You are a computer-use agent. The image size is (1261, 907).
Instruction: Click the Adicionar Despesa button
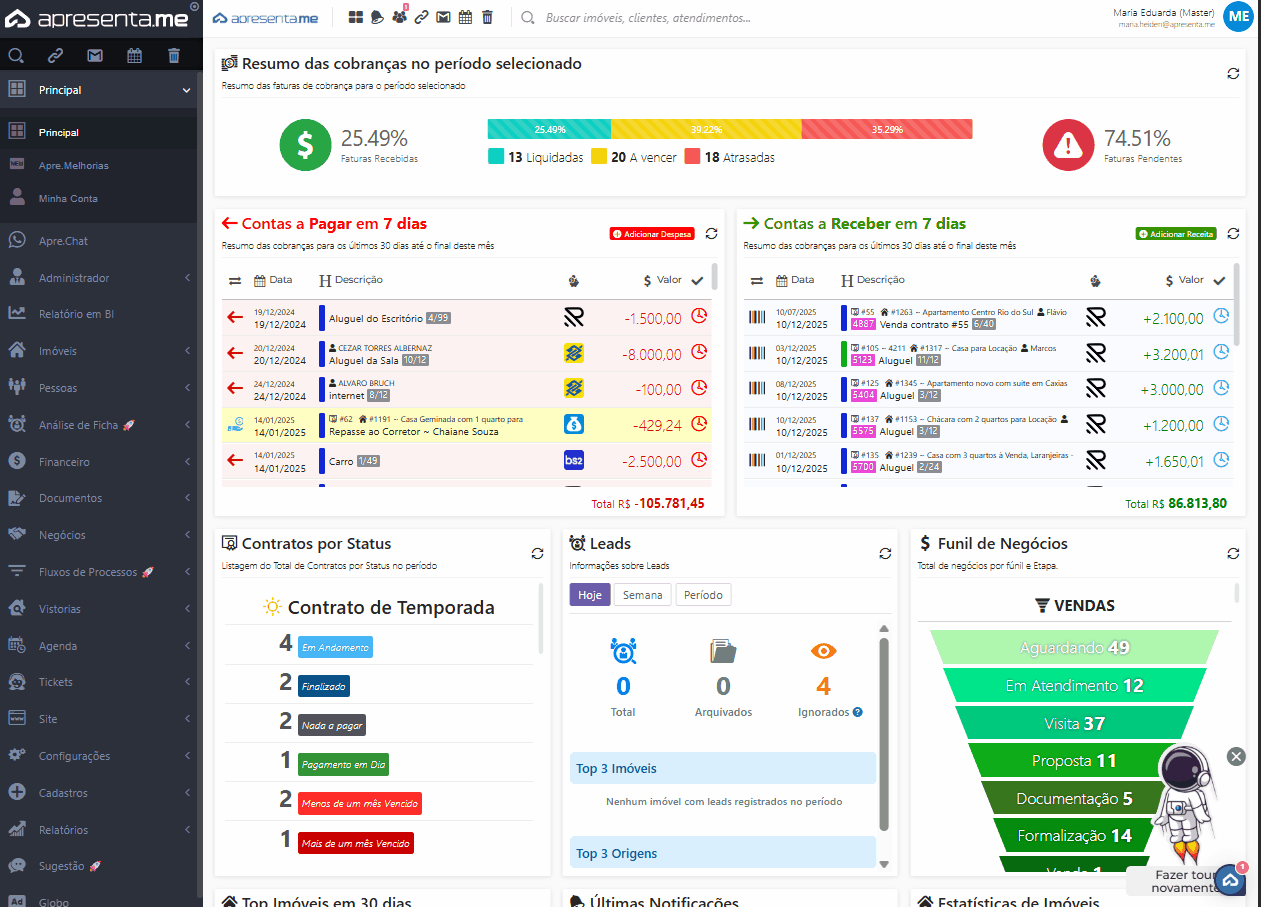652,234
